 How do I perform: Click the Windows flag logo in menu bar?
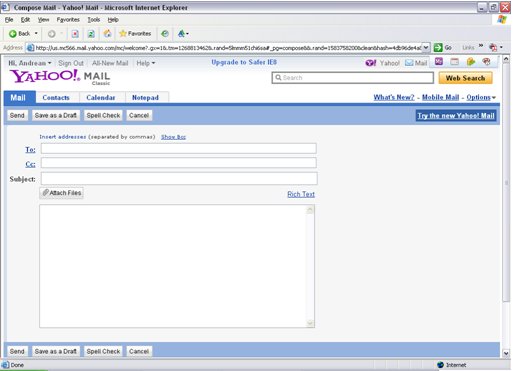(502, 19)
